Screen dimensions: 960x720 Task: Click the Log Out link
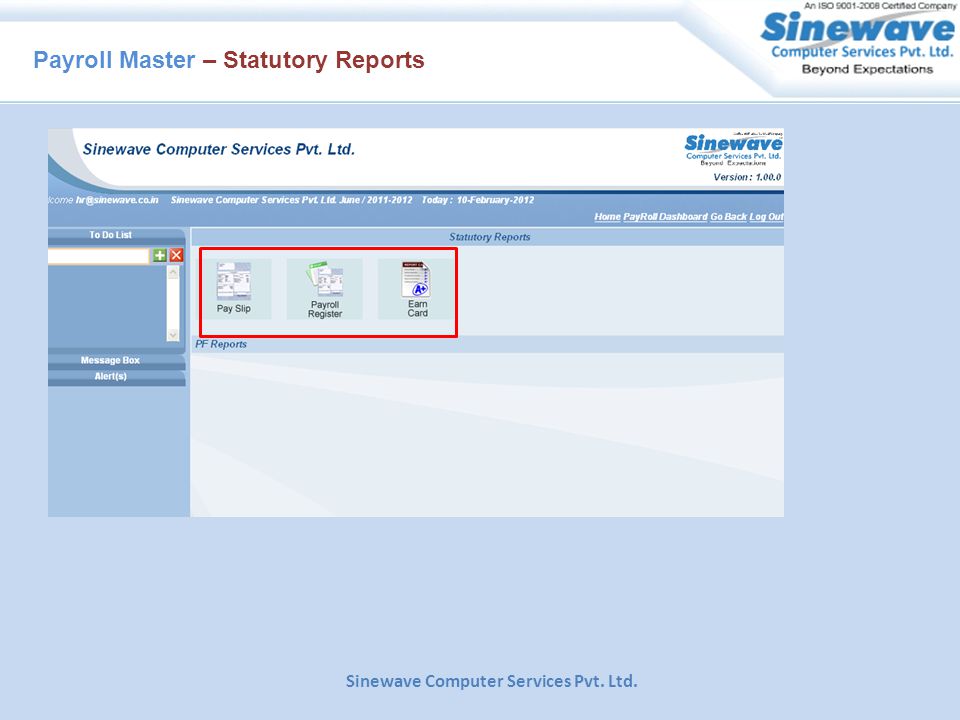point(767,217)
